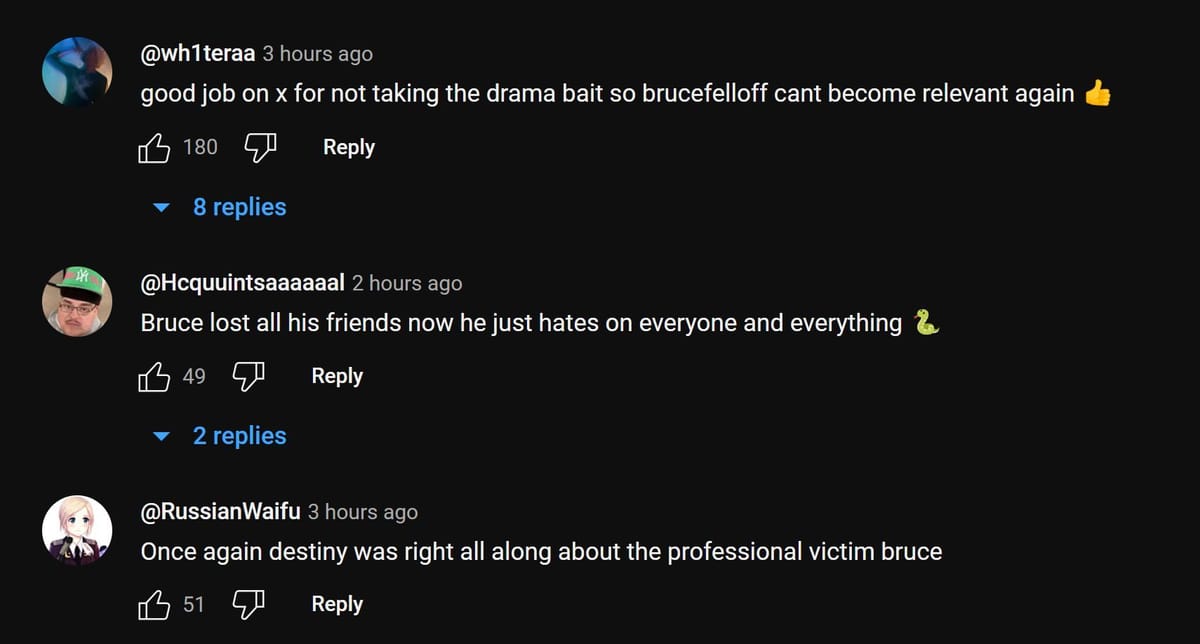Like @RussianWaifu's comment about destiny

click(x=155, y=604)
